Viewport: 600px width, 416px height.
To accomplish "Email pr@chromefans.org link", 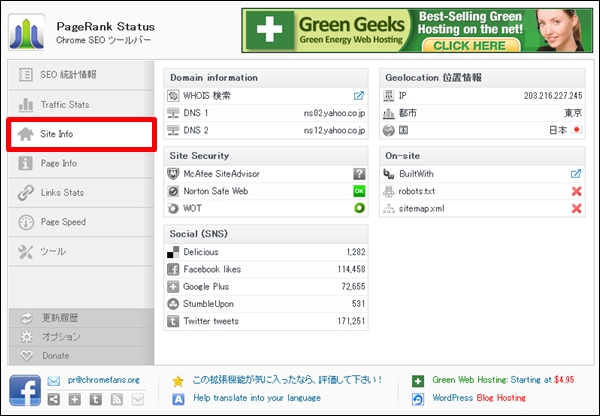I will 104,380.
